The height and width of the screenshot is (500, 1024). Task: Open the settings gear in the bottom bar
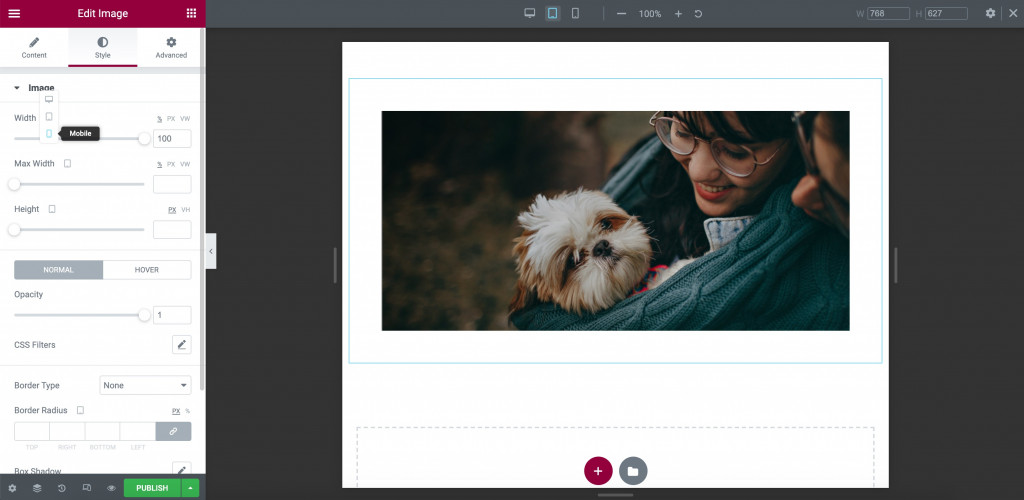(x=12, y=488)
